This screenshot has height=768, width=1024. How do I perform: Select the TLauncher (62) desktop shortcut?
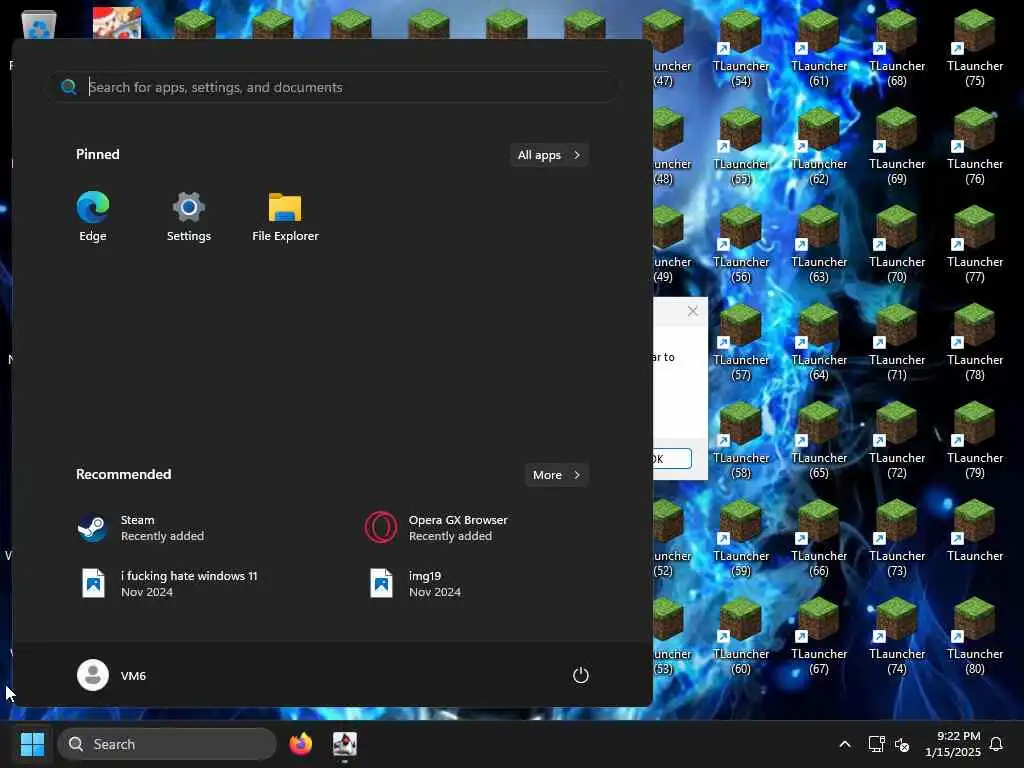819,146
